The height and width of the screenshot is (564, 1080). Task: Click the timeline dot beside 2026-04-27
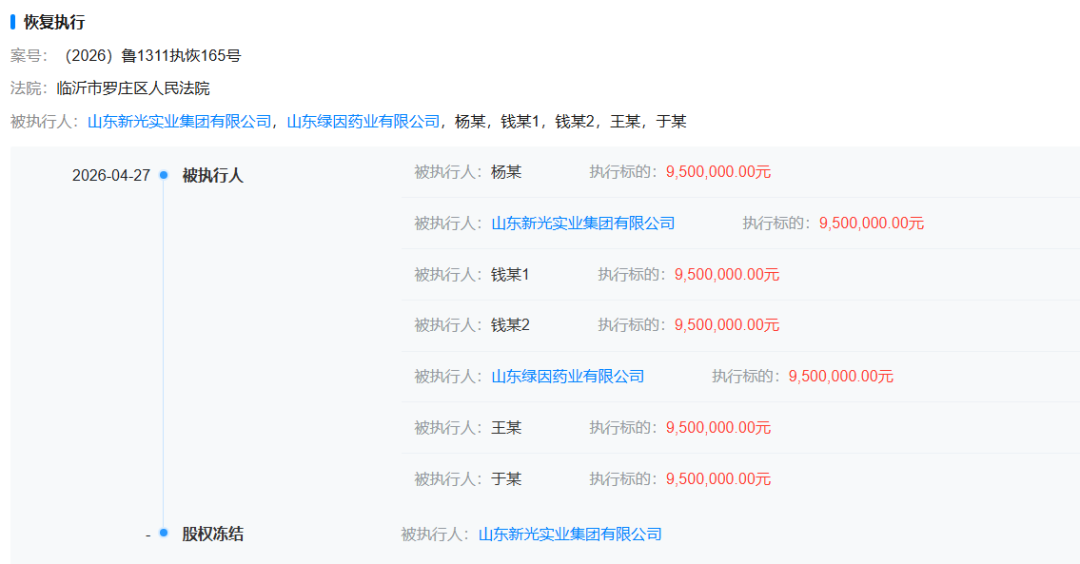pyautogui.click(x=163, y=175)
